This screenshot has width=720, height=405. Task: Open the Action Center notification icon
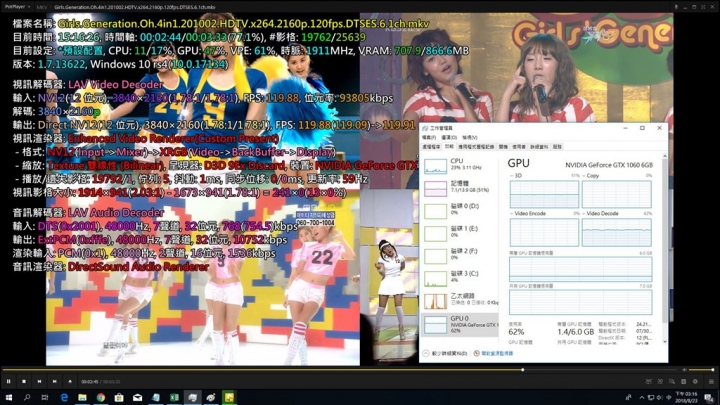pos(710,398)
